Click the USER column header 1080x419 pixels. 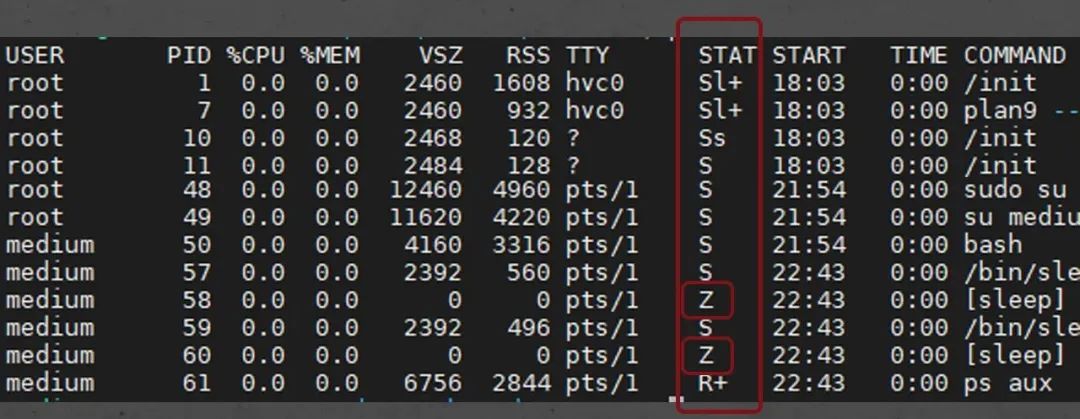click(35, 55)
